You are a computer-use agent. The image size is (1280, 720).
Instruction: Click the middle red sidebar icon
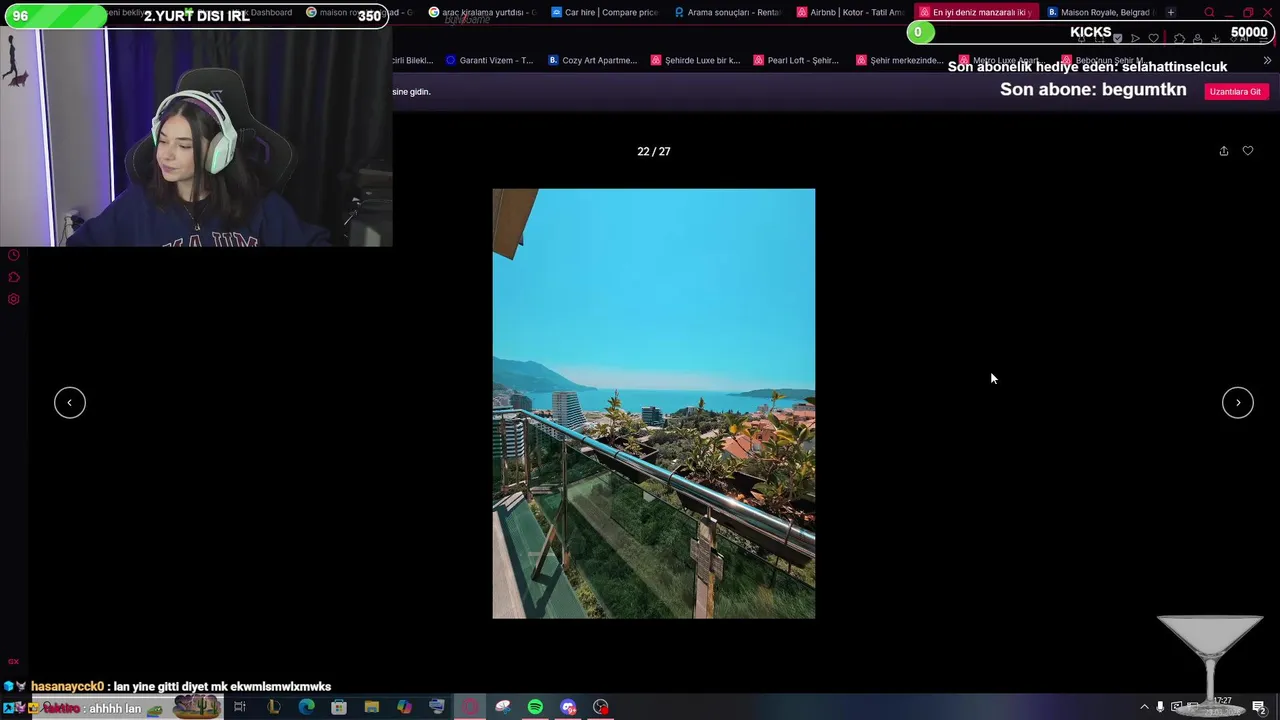click(x=14, y=277)
